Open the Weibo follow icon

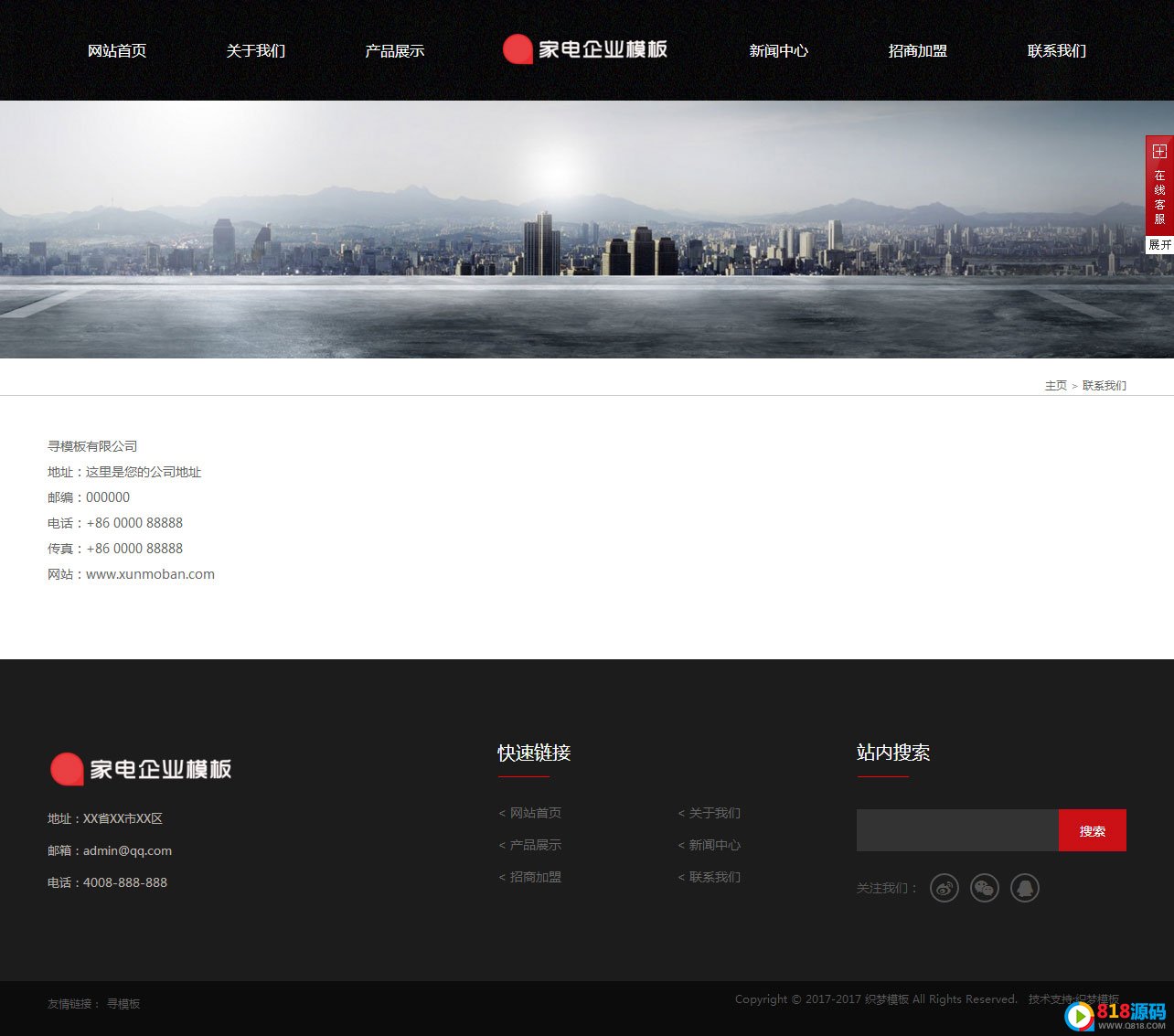pos(944,888)
